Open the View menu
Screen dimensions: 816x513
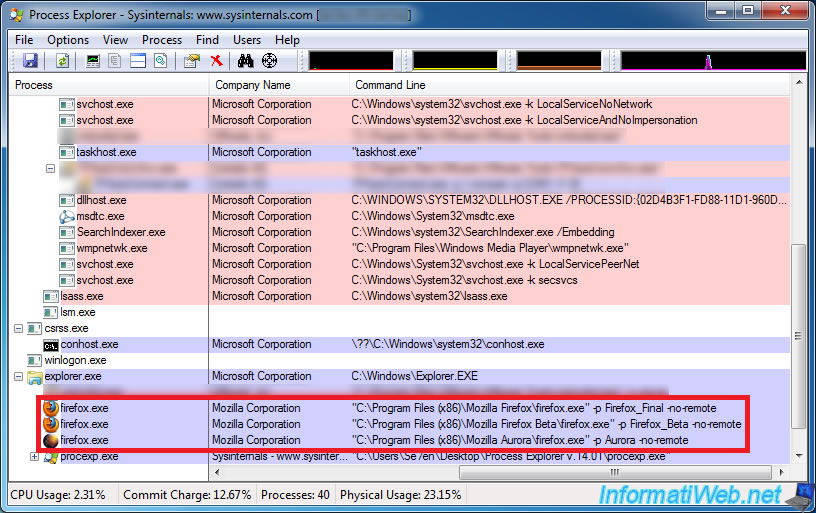pyautogui.click(x=116, y=40)
